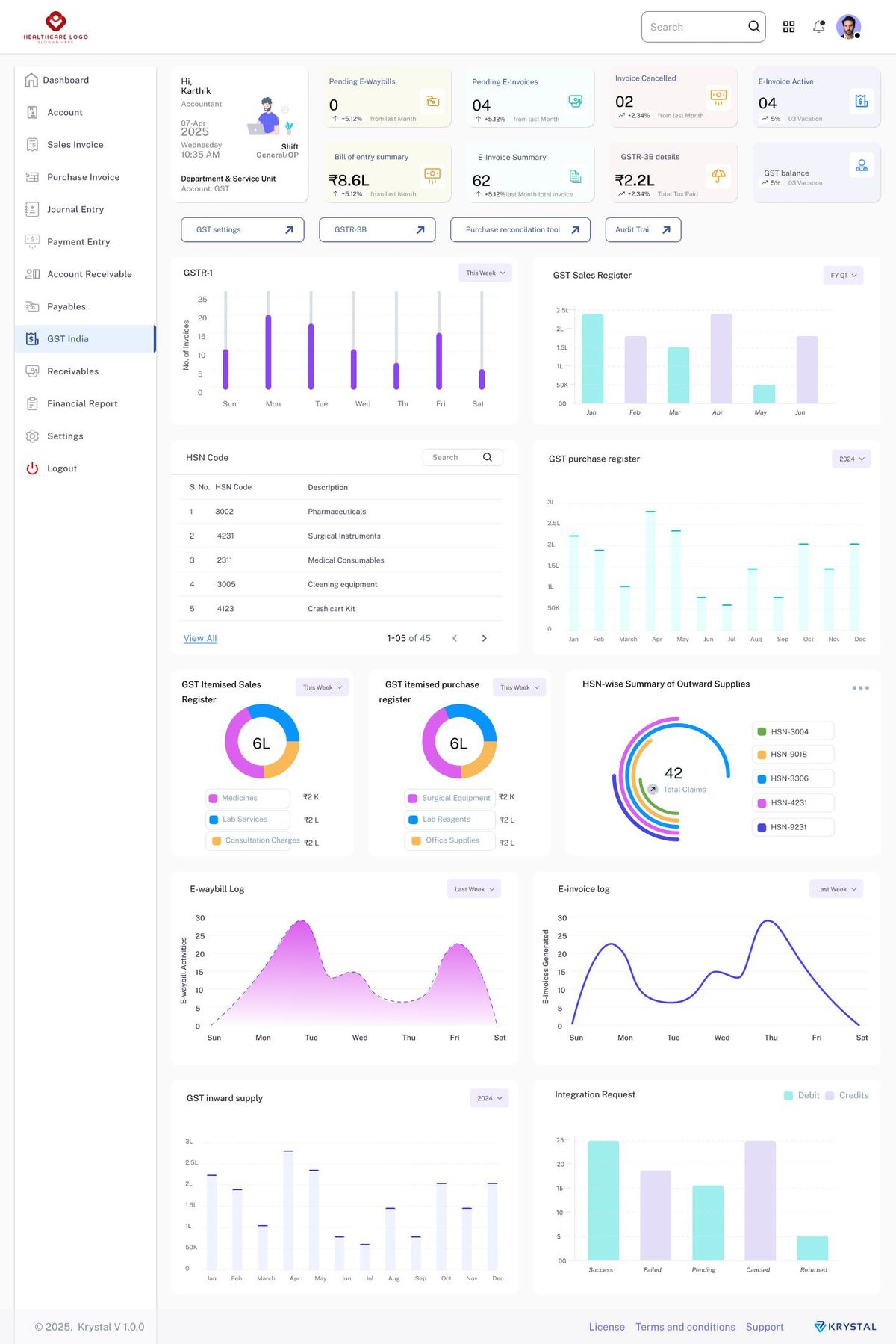Click the GST balance card icon

862,165
